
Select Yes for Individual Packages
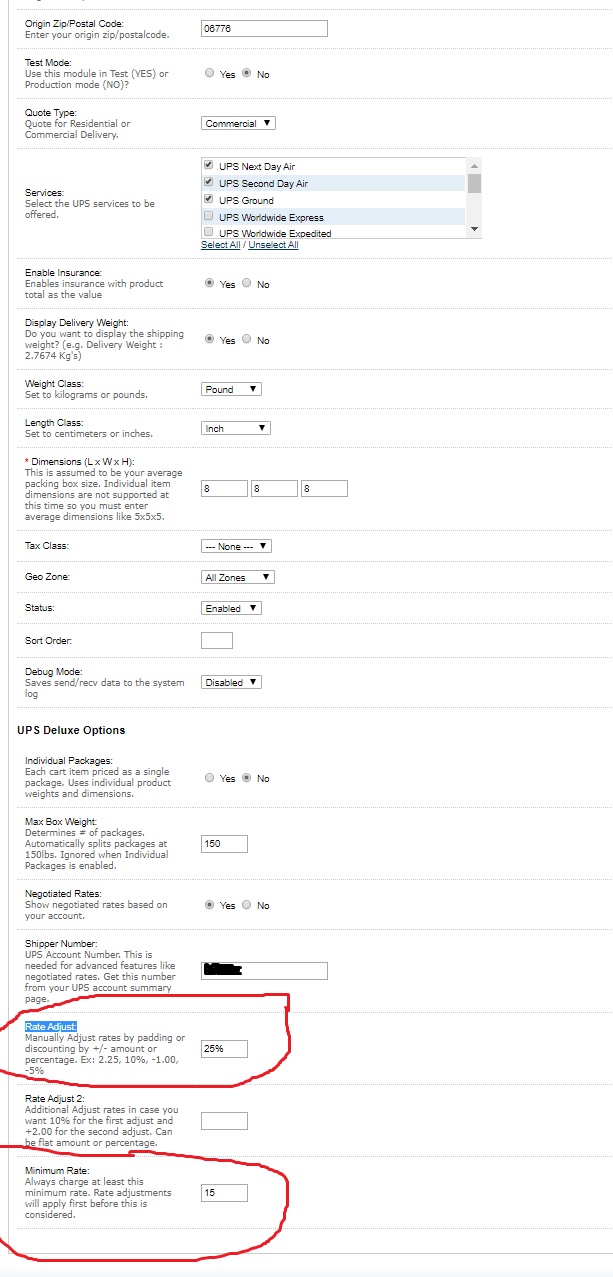[209, 777]
